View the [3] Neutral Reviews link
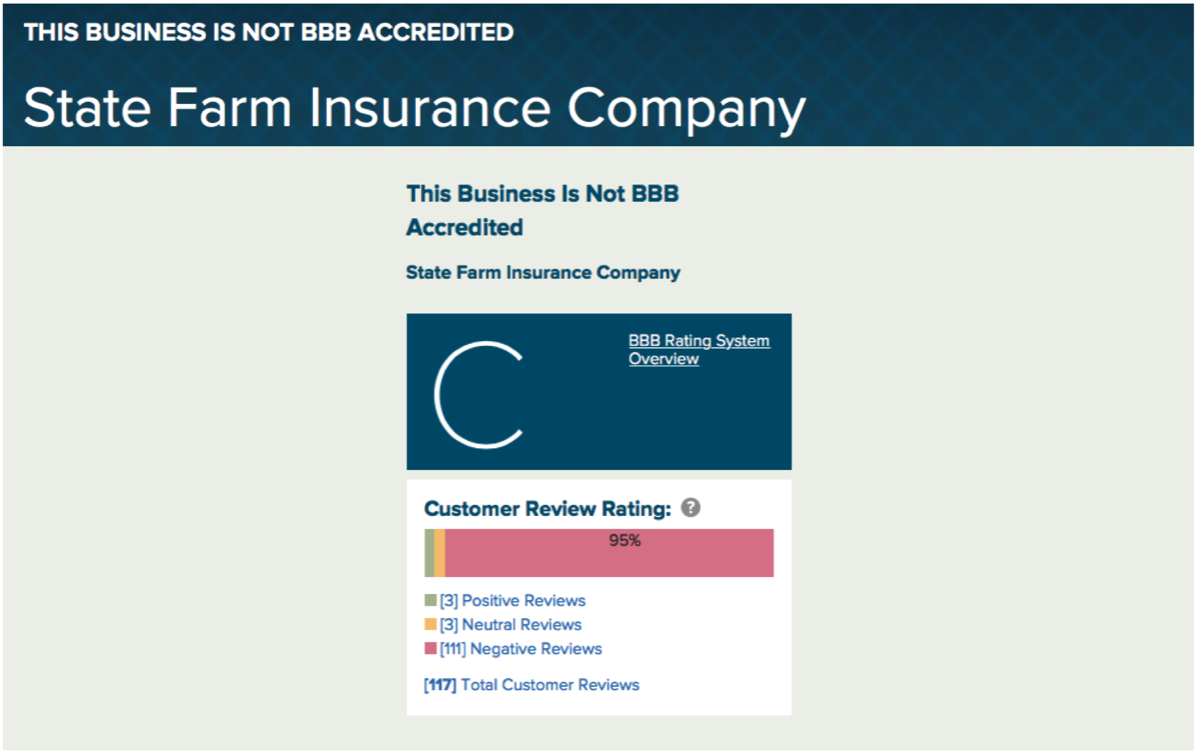 pyautogui.click(x=510, y=625)
